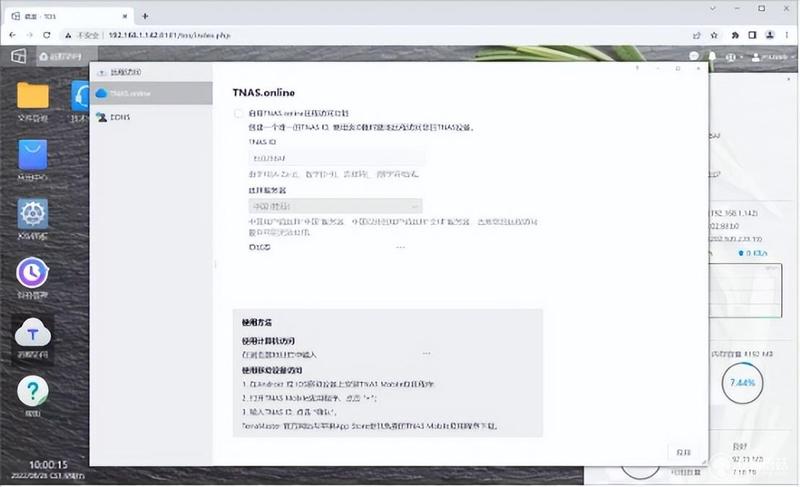Click the Apply button at bottom right
The image size is (800, 487).
(683, 452)
